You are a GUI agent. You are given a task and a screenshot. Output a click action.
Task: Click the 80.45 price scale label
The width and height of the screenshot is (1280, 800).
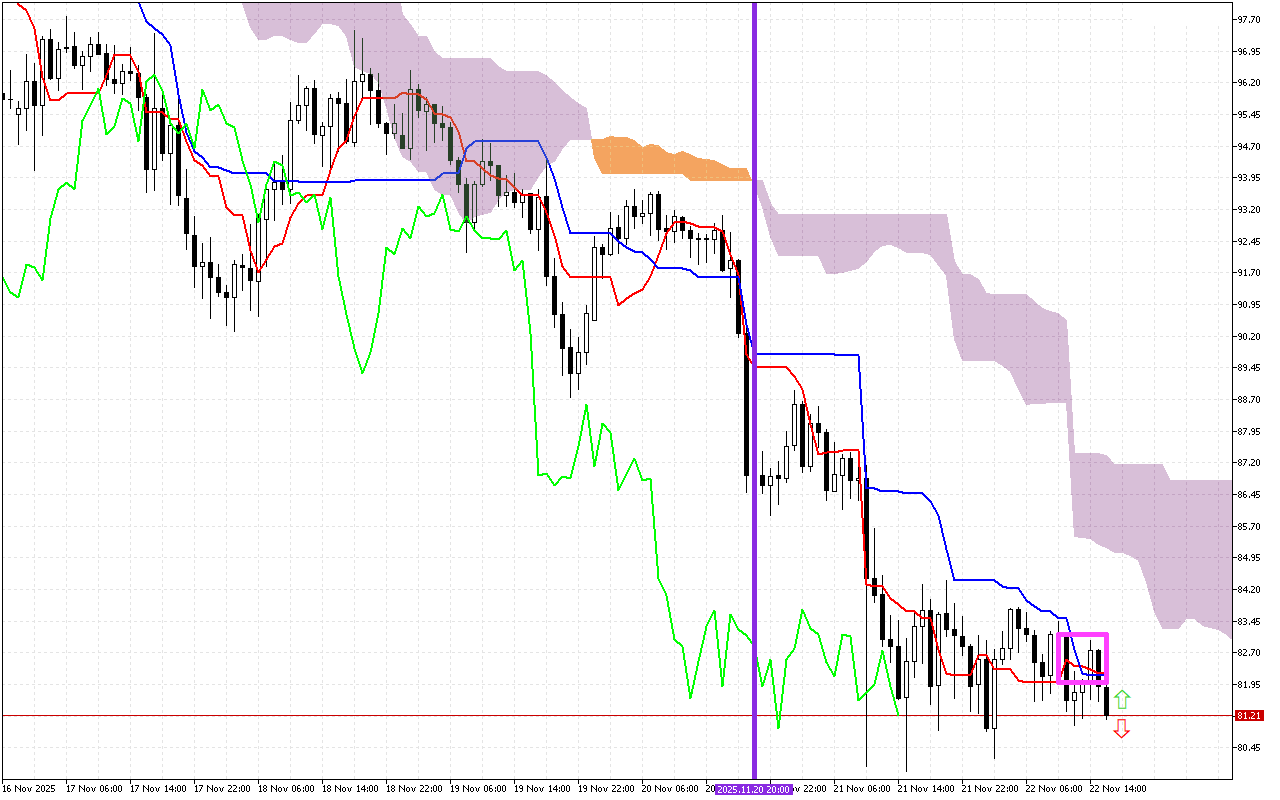pos(1247,748)
